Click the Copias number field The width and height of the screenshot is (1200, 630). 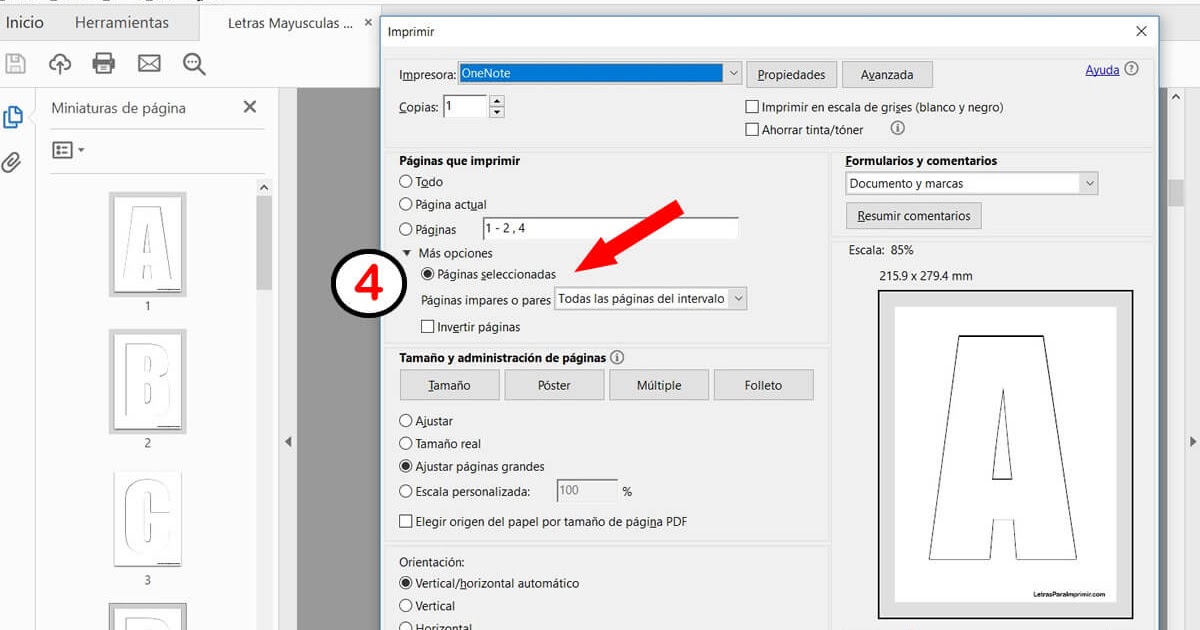point(465,106)
